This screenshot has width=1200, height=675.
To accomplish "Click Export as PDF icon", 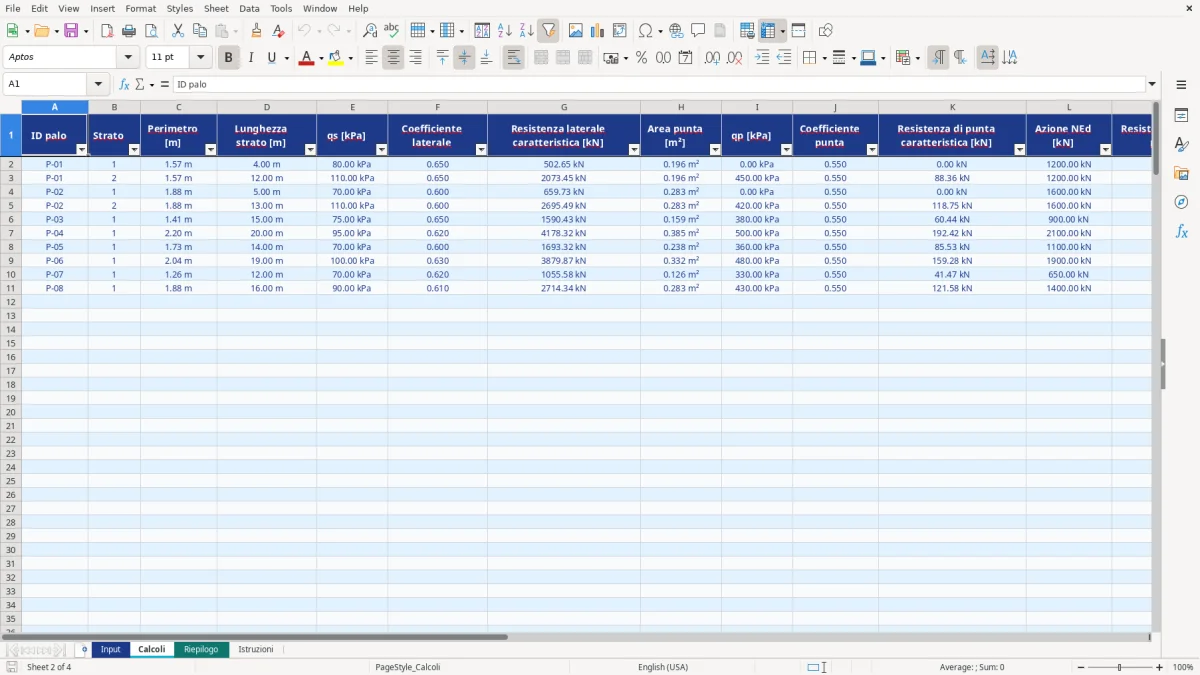I will click(x=107, y=31).
